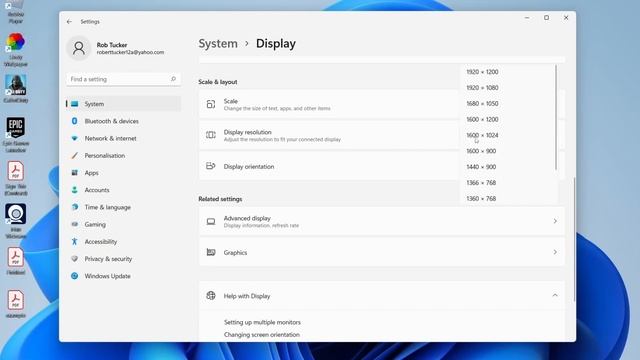Select 1600 × 1200 resolution option
Viewport: 640px width, 360px height.
pyautogui.click(x=482, y=120)
